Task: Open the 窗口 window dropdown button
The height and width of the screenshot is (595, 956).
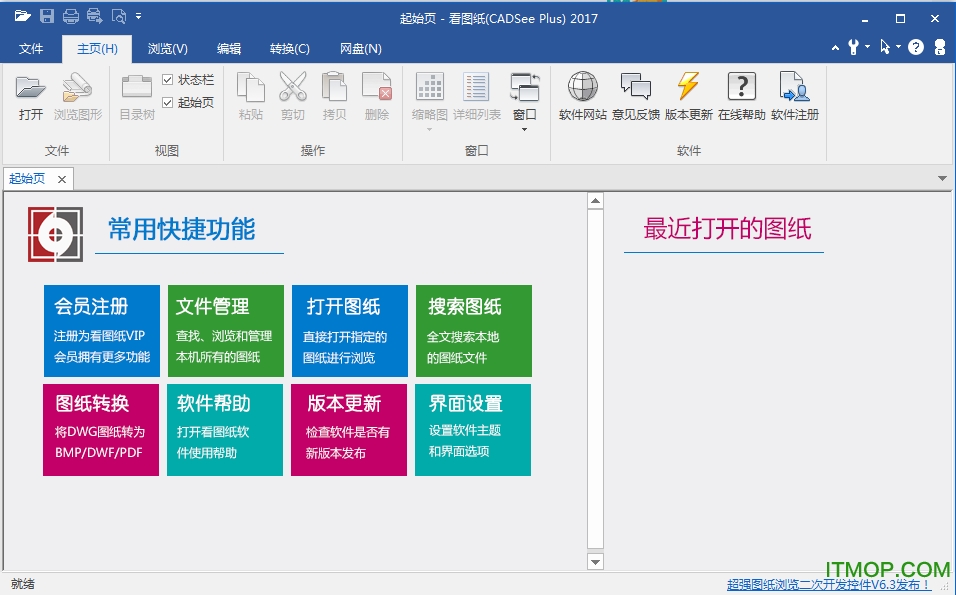Action: 524,102
